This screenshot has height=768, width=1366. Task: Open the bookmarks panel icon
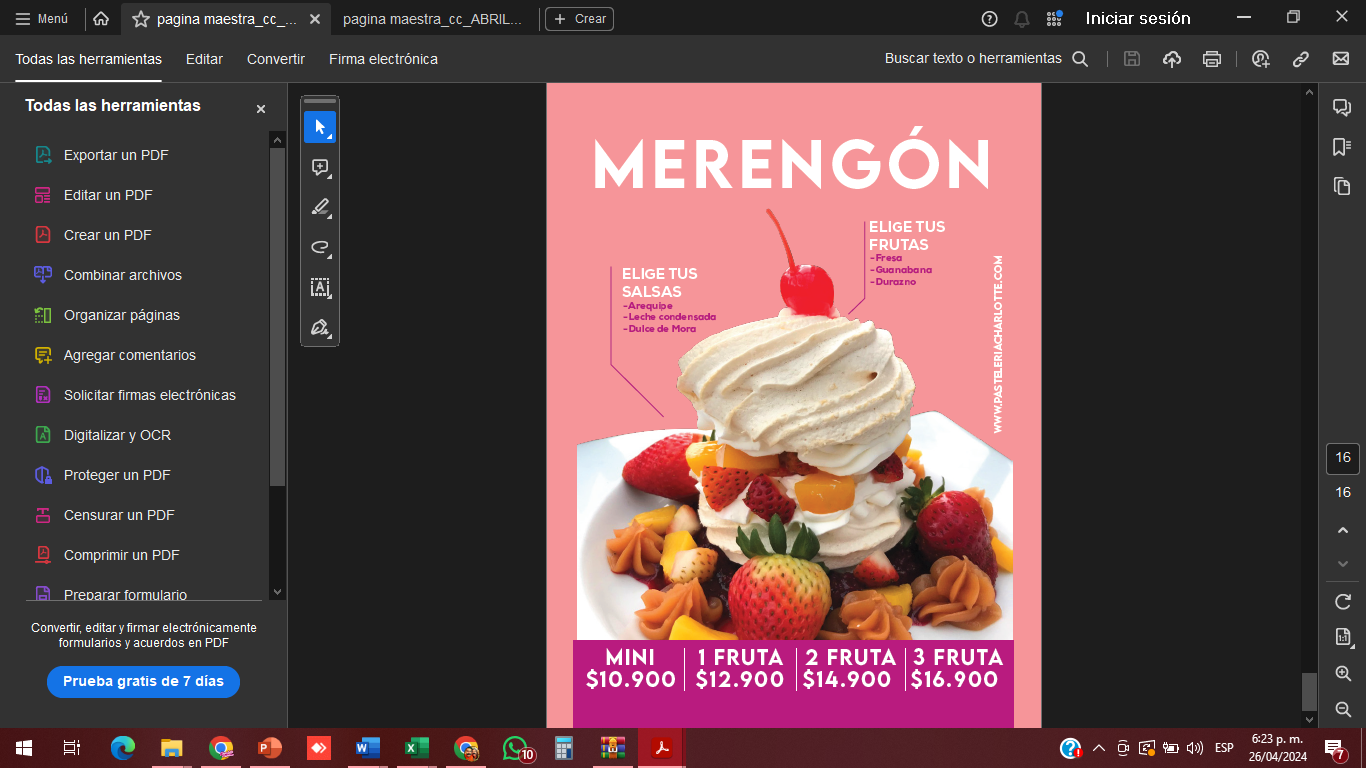[x=1341, y=147]
